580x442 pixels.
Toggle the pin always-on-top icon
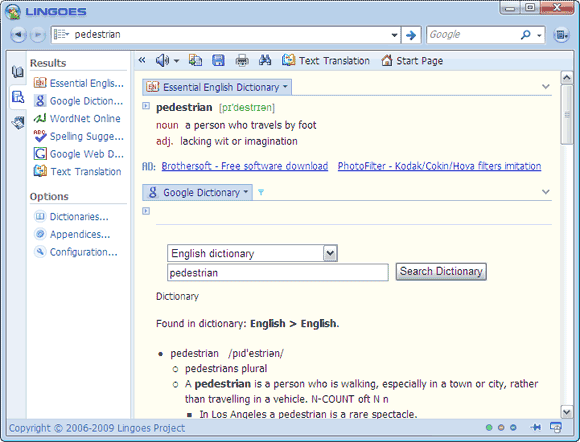click(x=535, y=428)
